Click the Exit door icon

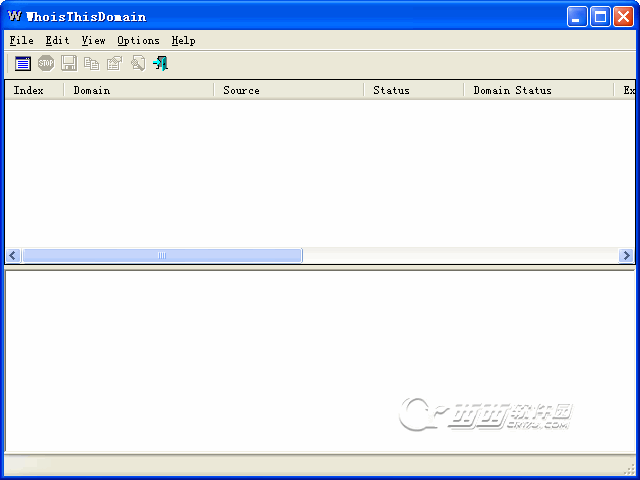tap(160, 64)
